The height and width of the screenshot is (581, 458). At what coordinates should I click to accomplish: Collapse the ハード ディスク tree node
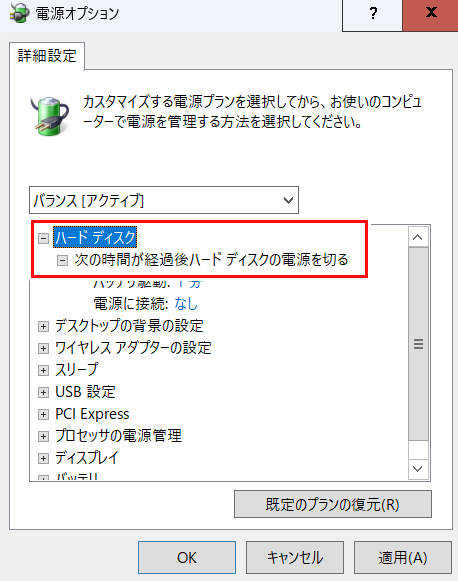point(43,238)
